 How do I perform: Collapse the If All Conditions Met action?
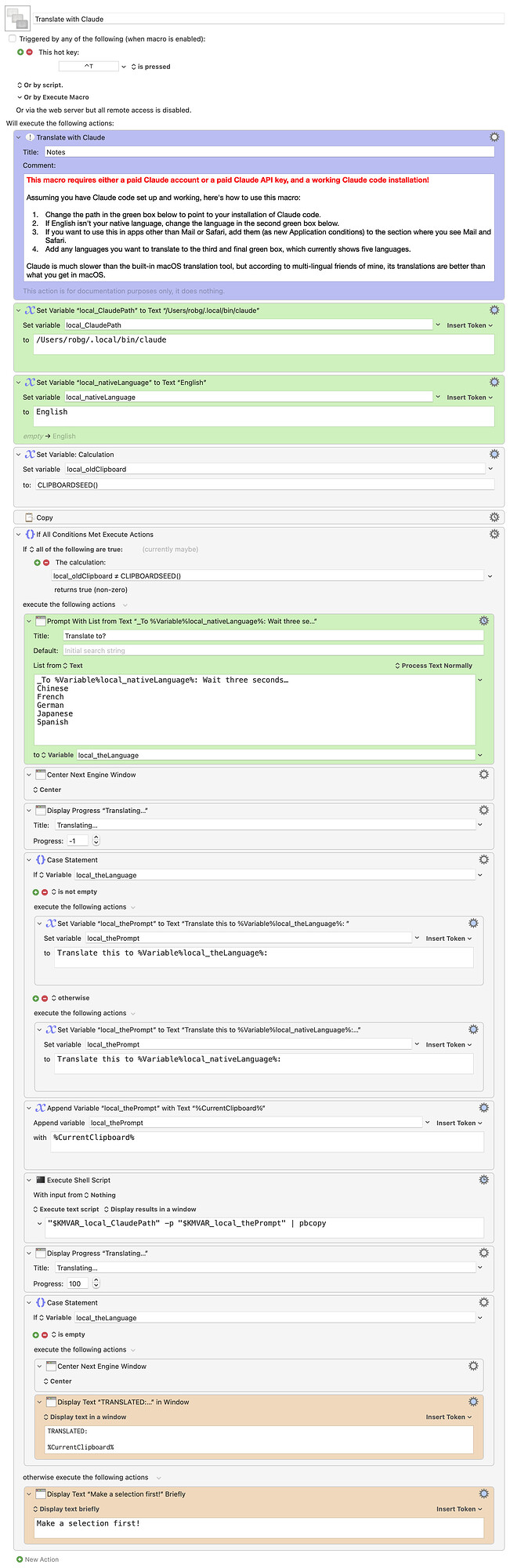click(19, 535)
